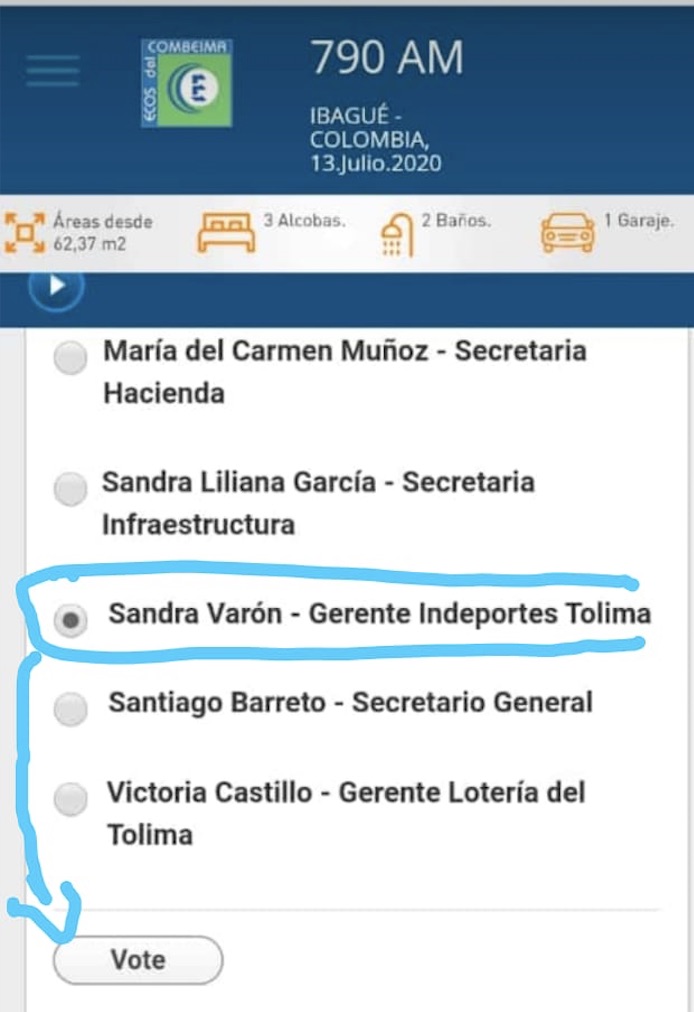Screen dimensions: 694x1012
Task: Select Santiago Barreto radio option
Action: [x=70, y=709]
